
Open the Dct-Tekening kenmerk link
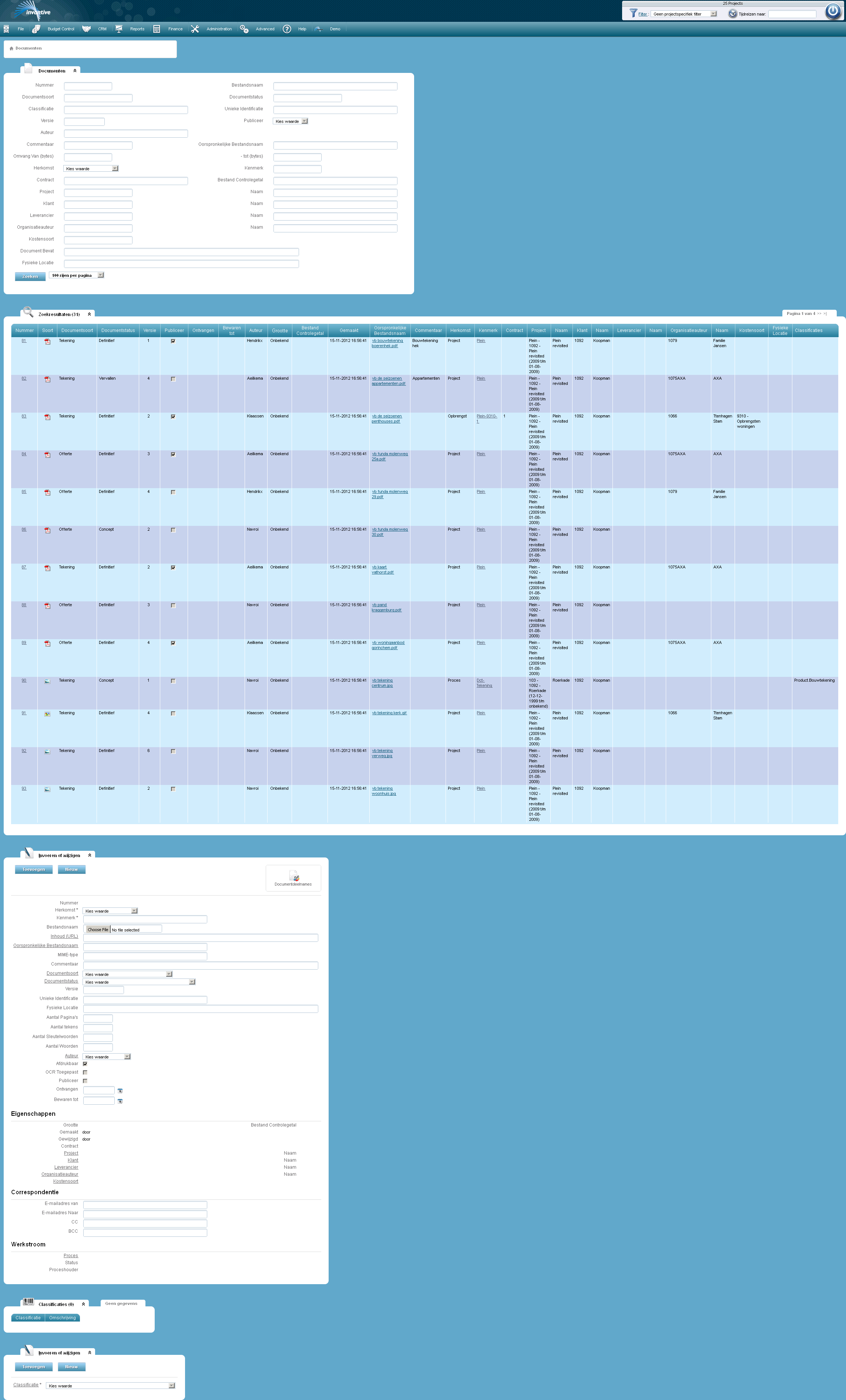pos(484,683)
